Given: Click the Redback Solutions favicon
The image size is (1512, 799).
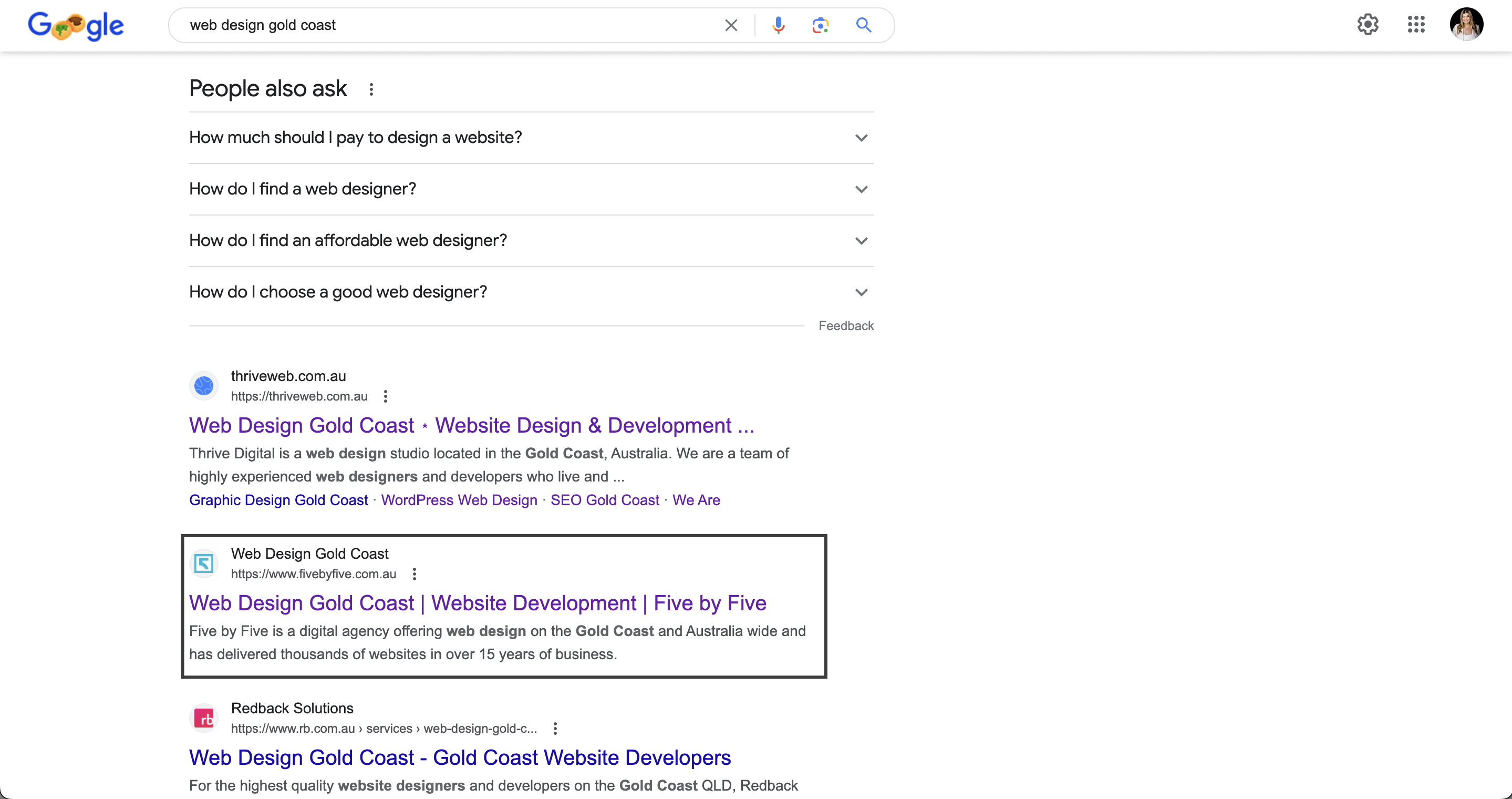Looking at the screenshot, I should point(204,718).
